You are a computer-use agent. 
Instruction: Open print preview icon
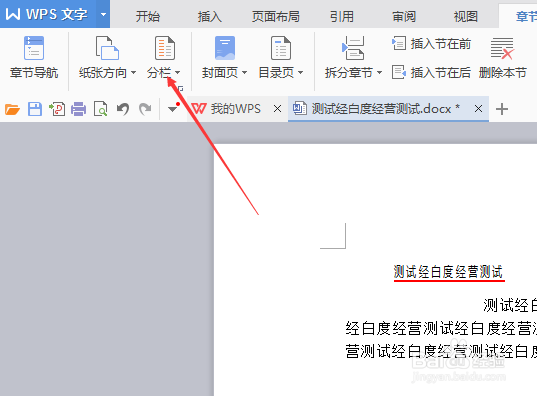coord(101,109)
